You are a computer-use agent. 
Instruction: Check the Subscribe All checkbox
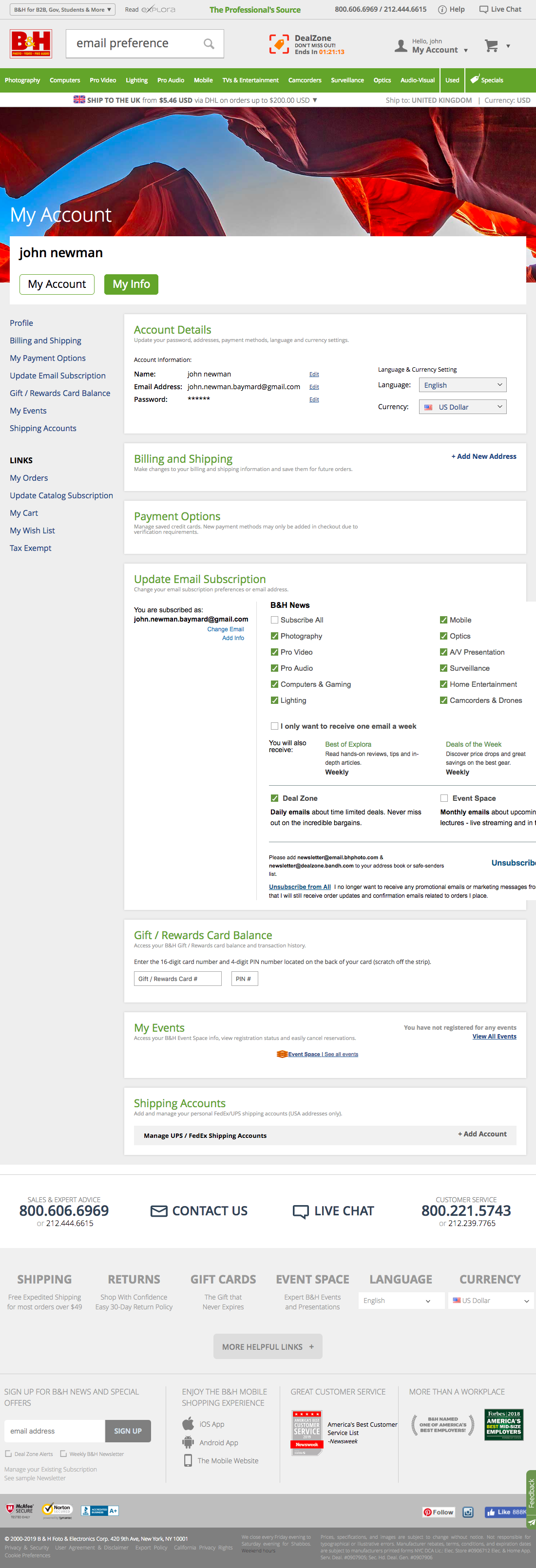click(x=275, y=620)
